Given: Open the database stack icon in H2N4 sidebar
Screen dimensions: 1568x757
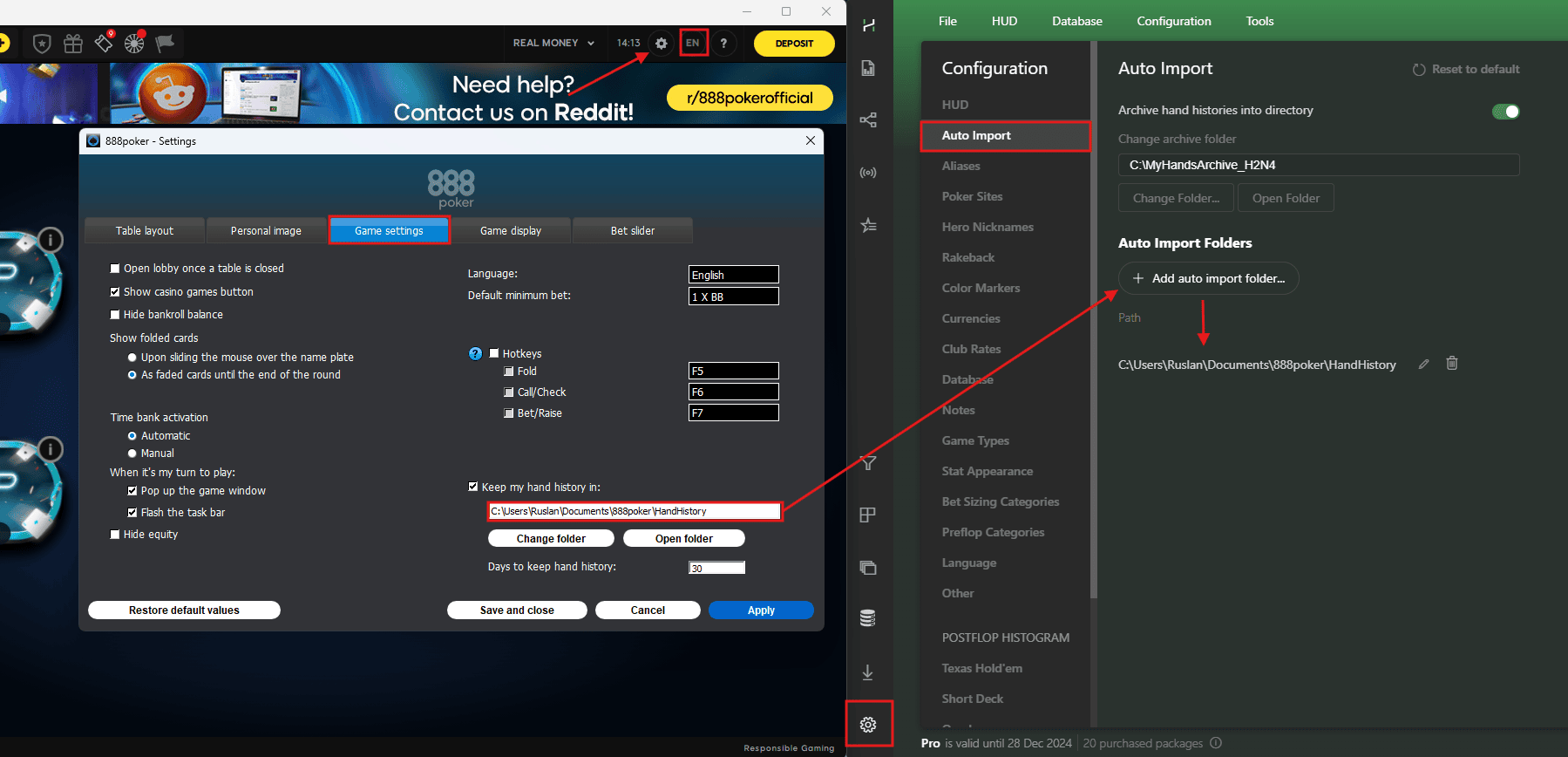Looking at the screenshot, I should pyautogui.click(x=868, y=618).
